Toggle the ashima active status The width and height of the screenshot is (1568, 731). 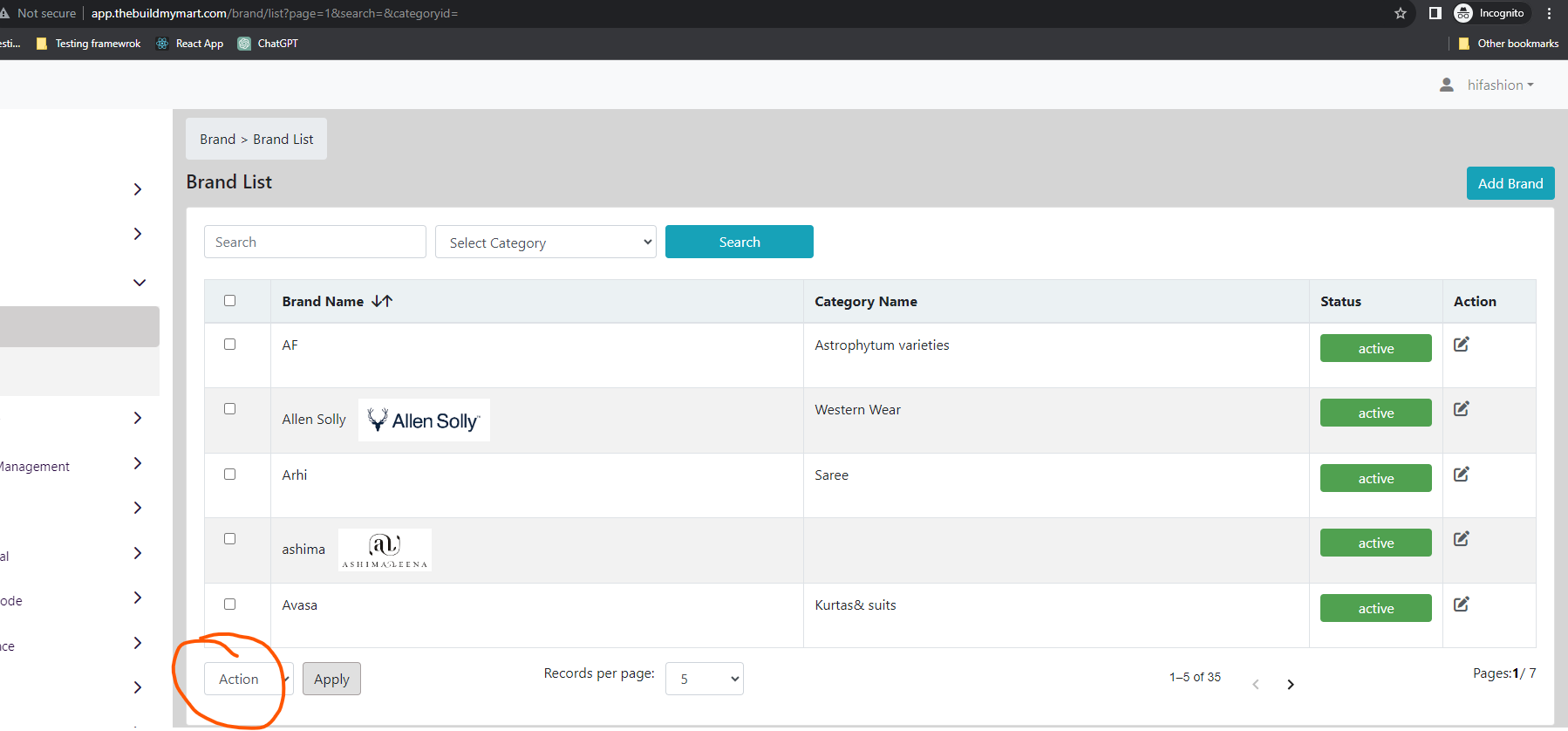1376,543
